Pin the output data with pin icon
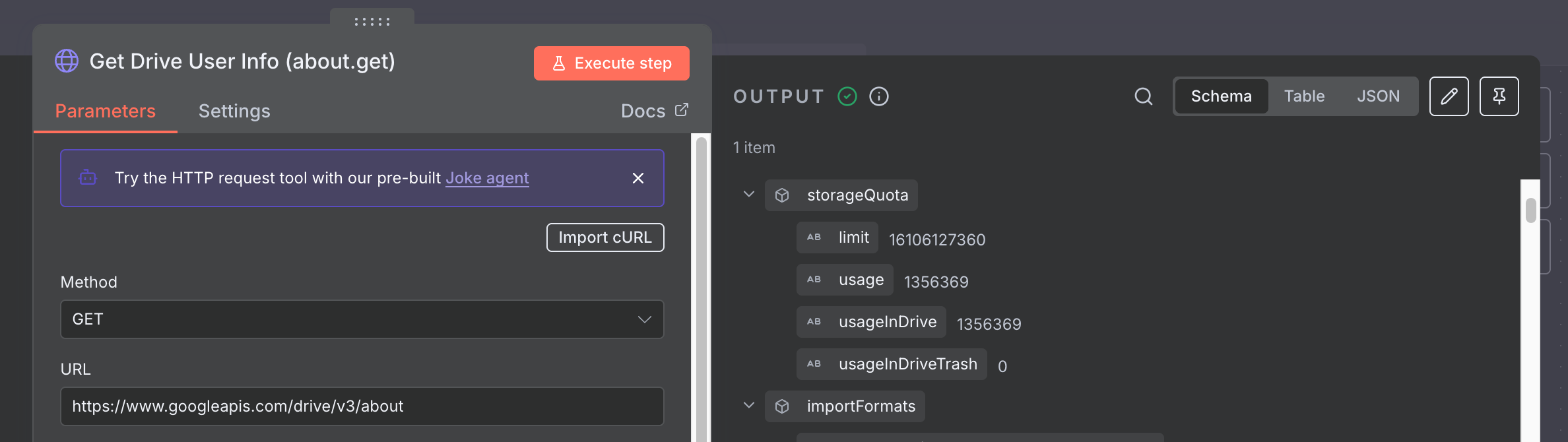This screenshot has width=1568, height=442. tap(1499, 96)
